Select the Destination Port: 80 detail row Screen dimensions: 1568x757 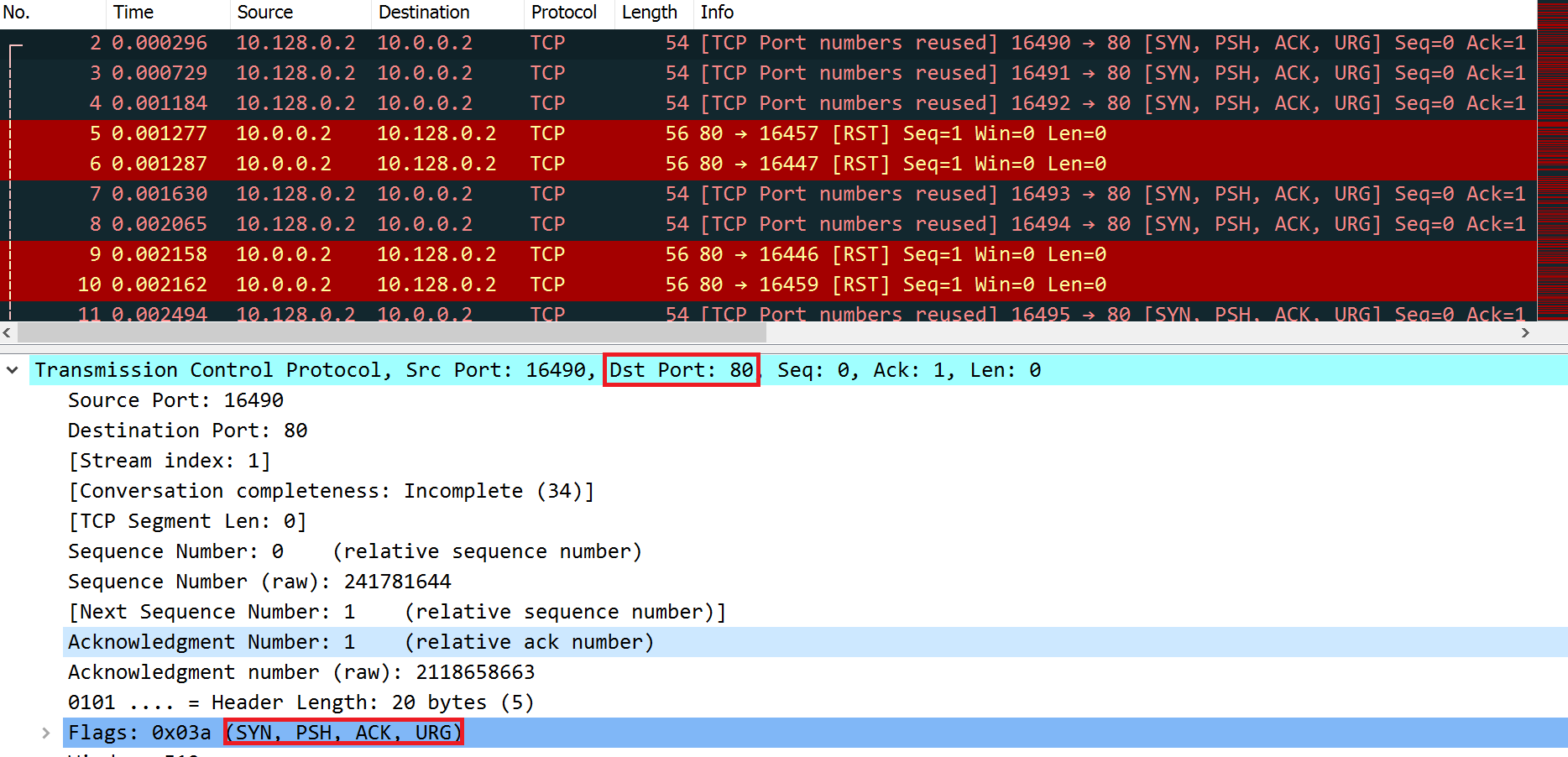click(187, 430)
